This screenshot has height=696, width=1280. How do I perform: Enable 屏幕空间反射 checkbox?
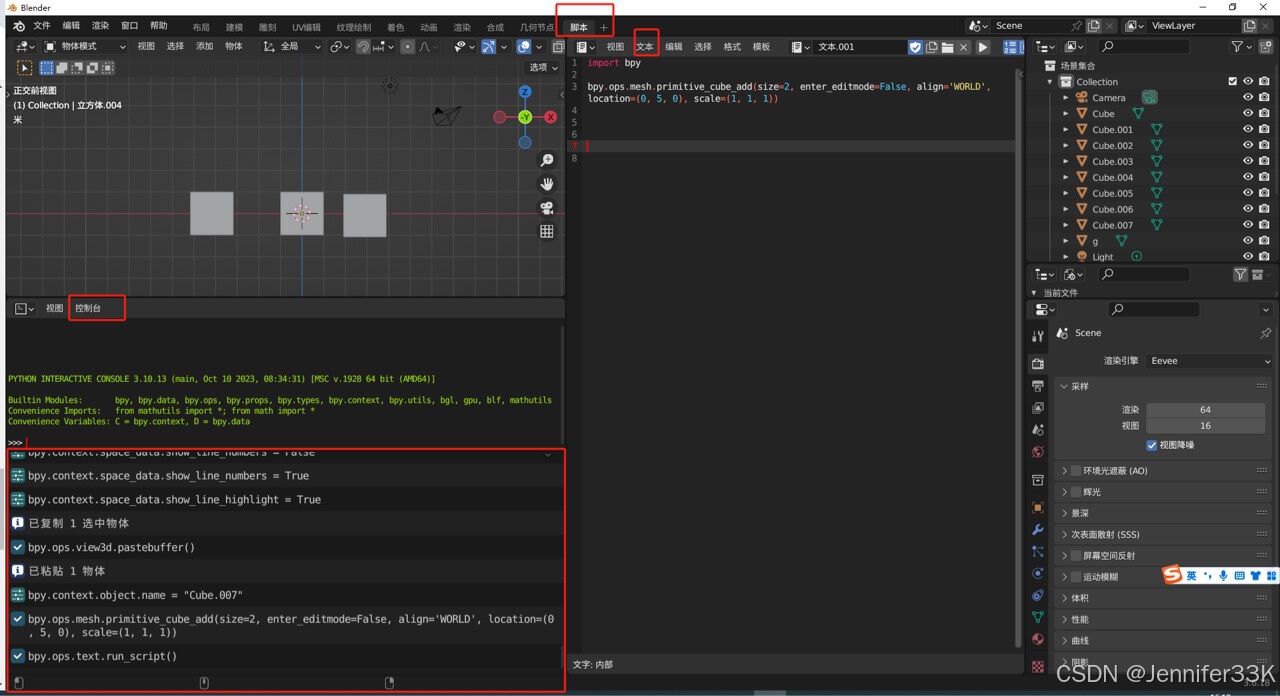click(1076, 556)
